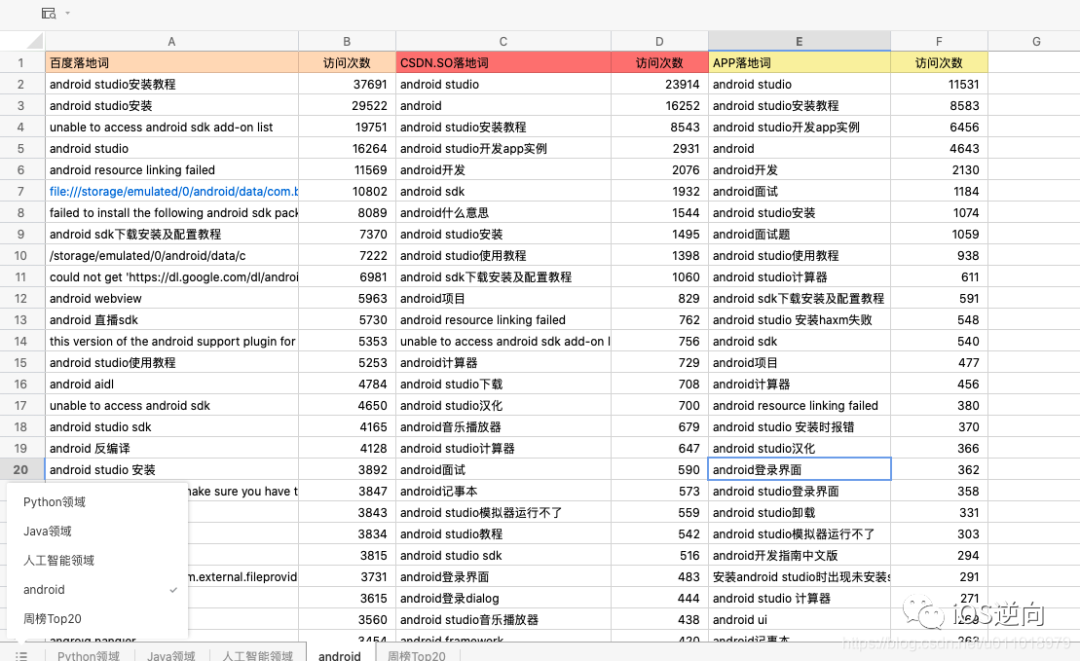1080x661 pixels.
Task: Select the active "android" sheet tab
Action: coord(339,655)
